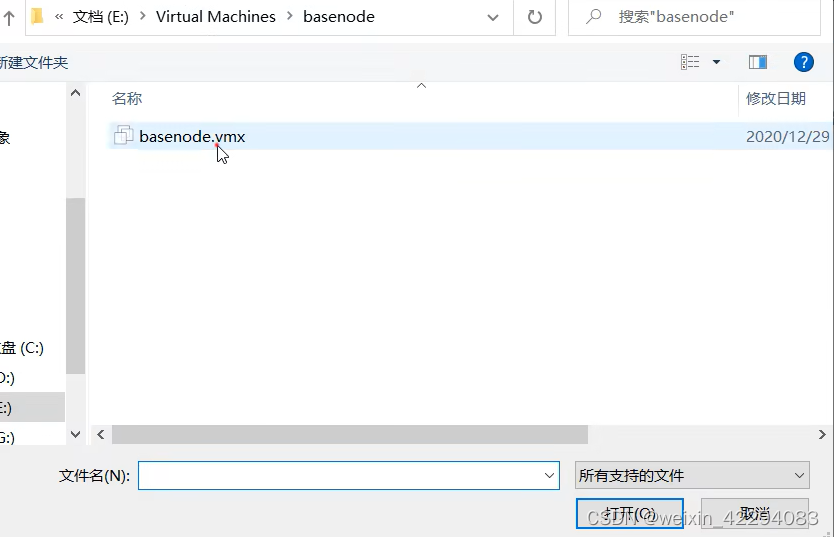Select the (C:) drive in navigation pane
The image size is (834, 537).
[22, 348]
